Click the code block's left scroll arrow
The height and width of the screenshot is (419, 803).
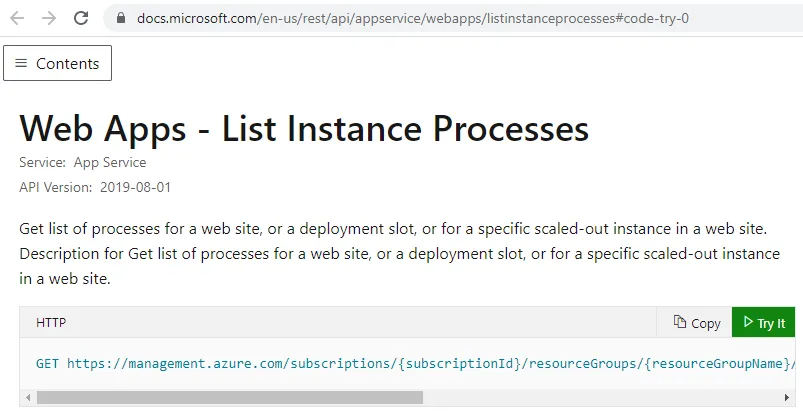tap(28, 397)
